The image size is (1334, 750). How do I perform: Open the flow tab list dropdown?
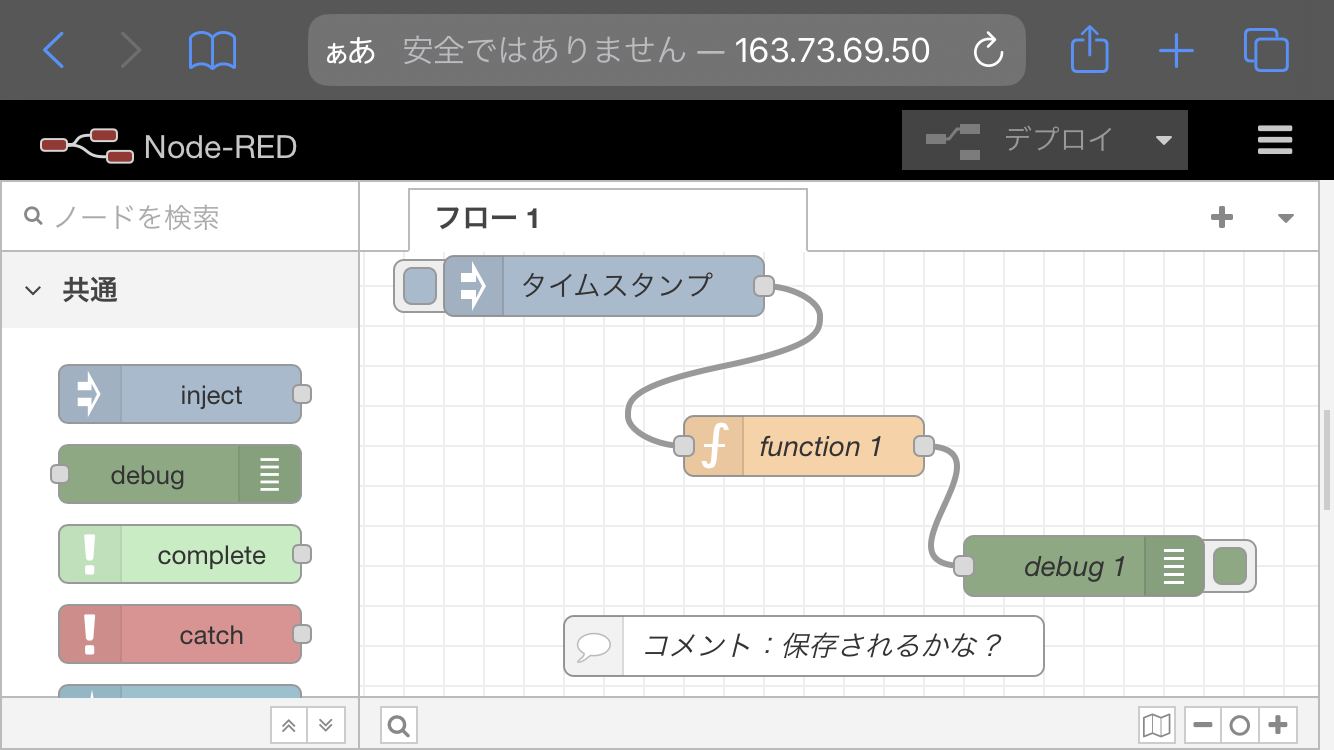point(1286,218)
